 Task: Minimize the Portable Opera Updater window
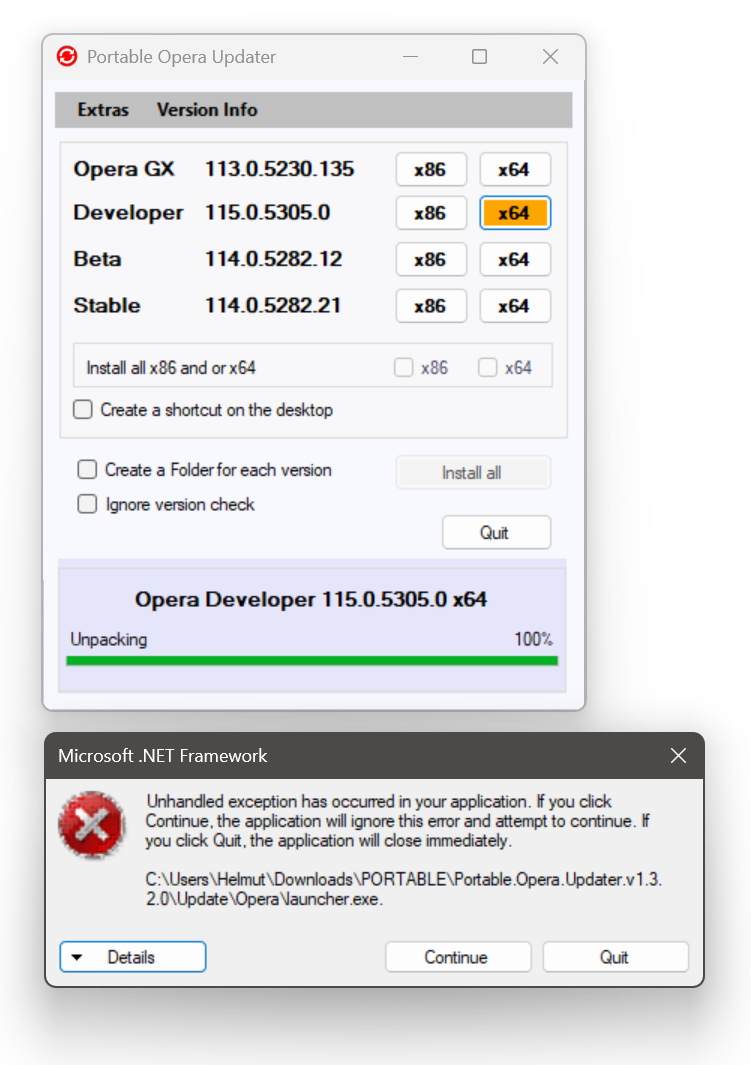[x=410, y=56]
